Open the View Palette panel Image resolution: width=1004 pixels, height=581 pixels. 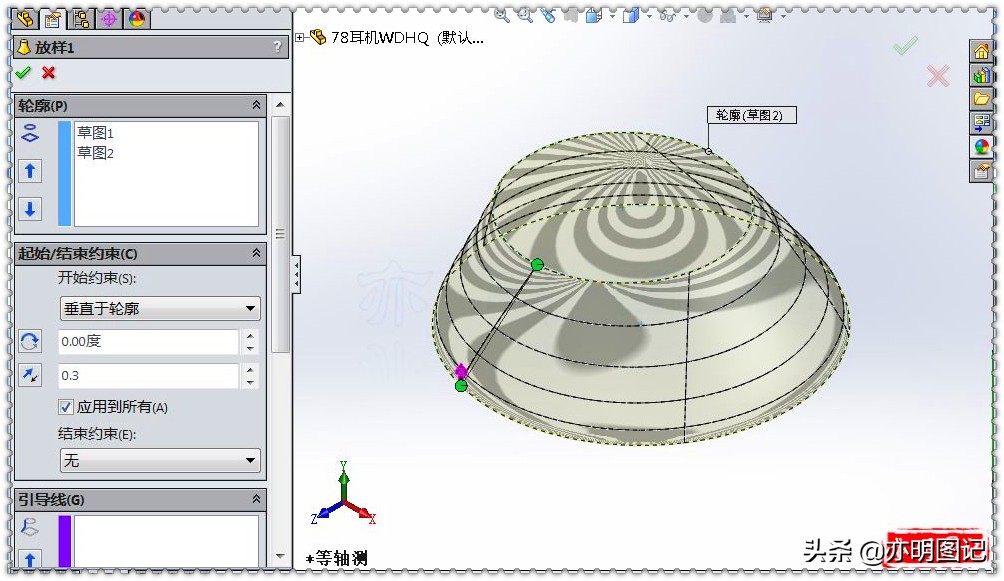pos(981,121)
